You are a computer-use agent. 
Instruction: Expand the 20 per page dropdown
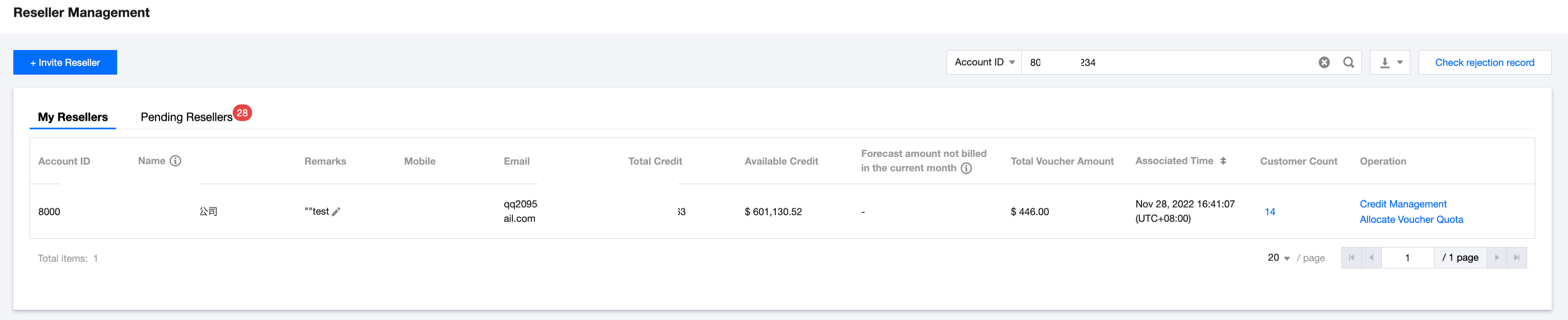click(x=1278, y=258)
